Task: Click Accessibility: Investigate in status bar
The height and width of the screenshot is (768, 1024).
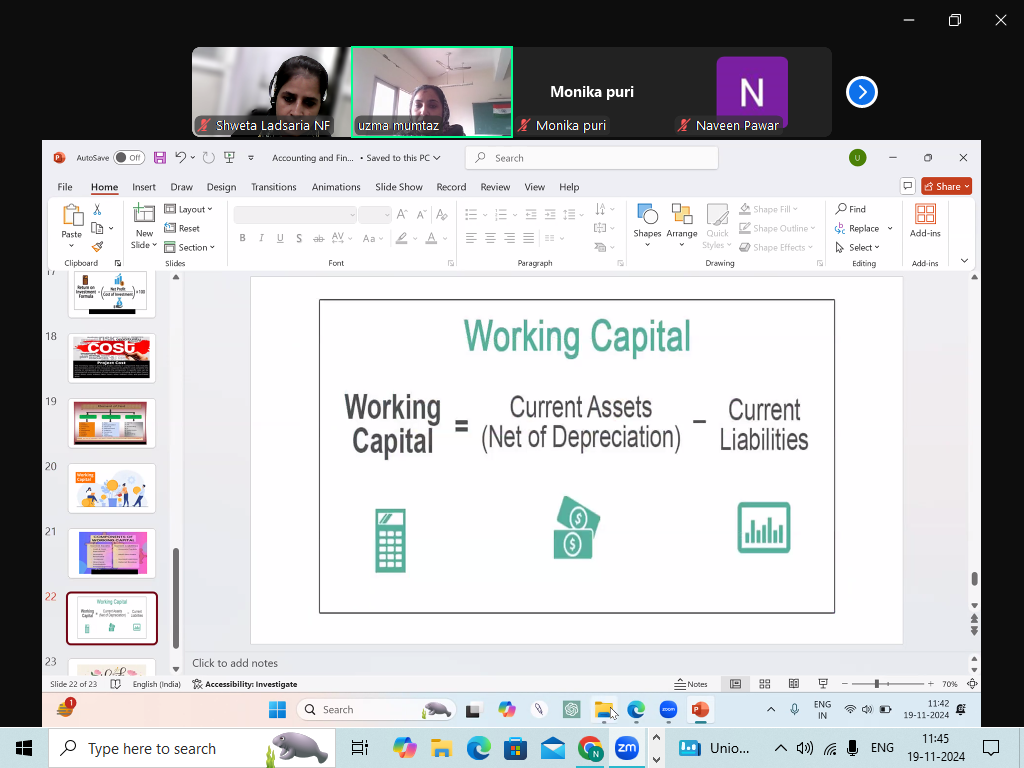Action: pos(245,684)
